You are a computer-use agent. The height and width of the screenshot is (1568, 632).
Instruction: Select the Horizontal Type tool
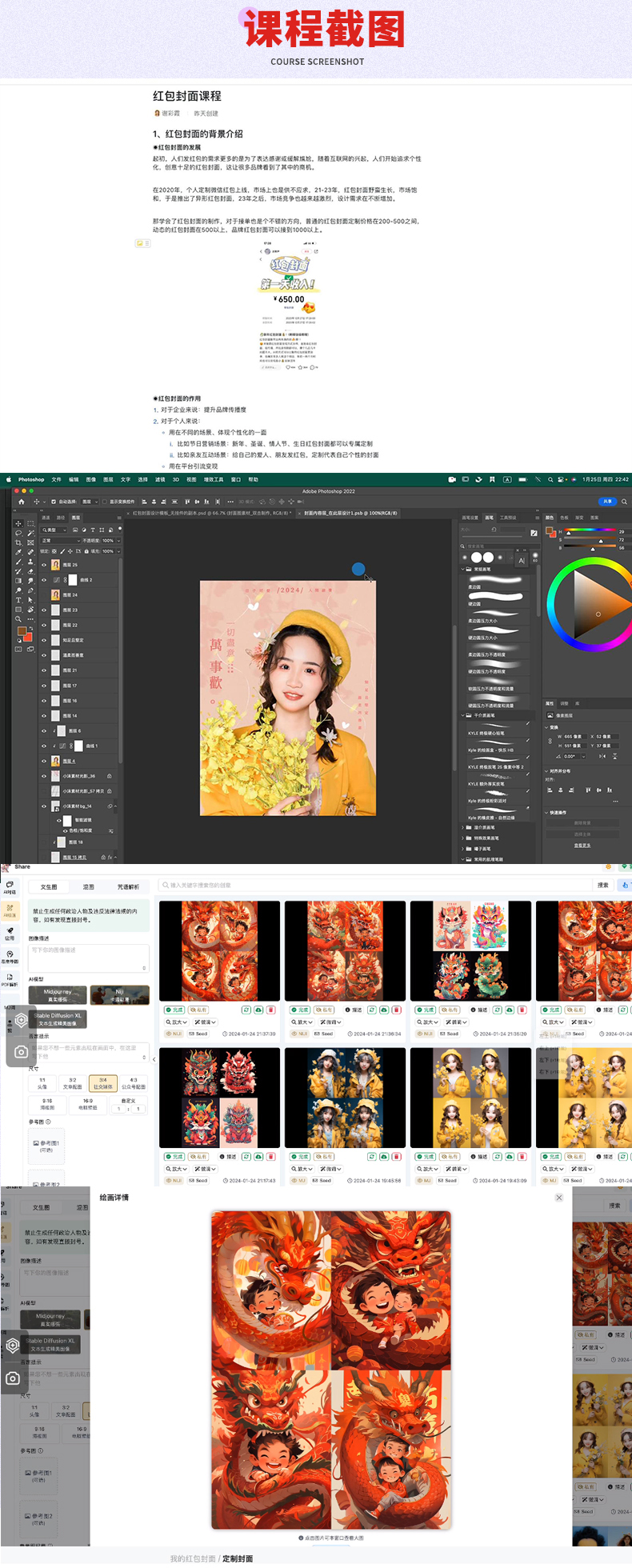coord(18,600)
